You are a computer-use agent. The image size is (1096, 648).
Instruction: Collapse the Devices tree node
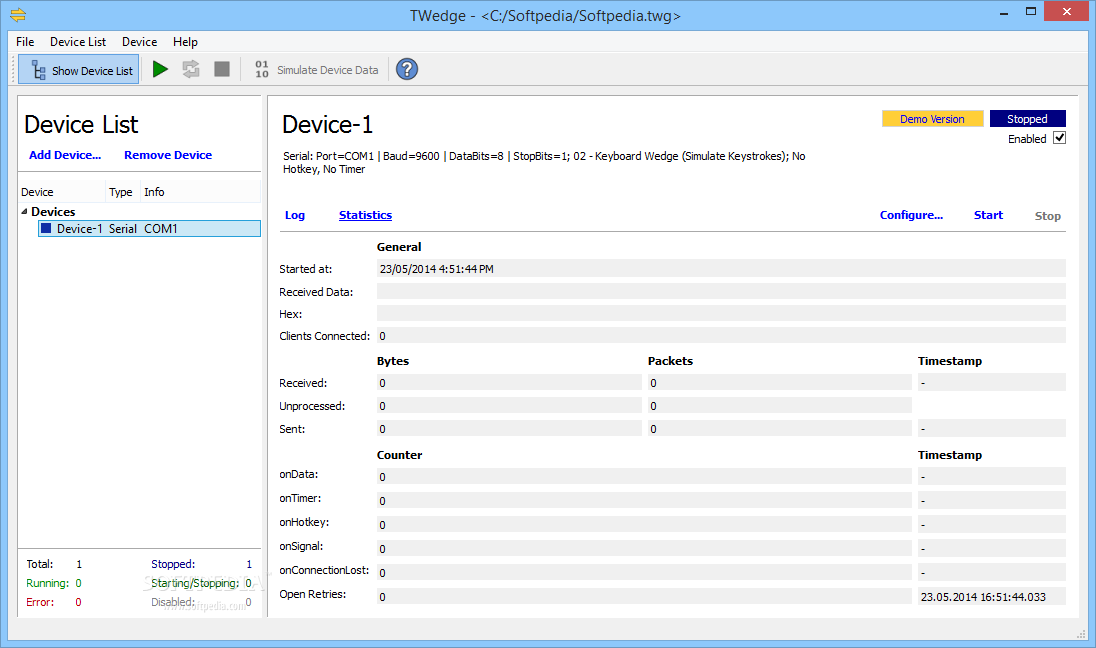click(24, 211)
